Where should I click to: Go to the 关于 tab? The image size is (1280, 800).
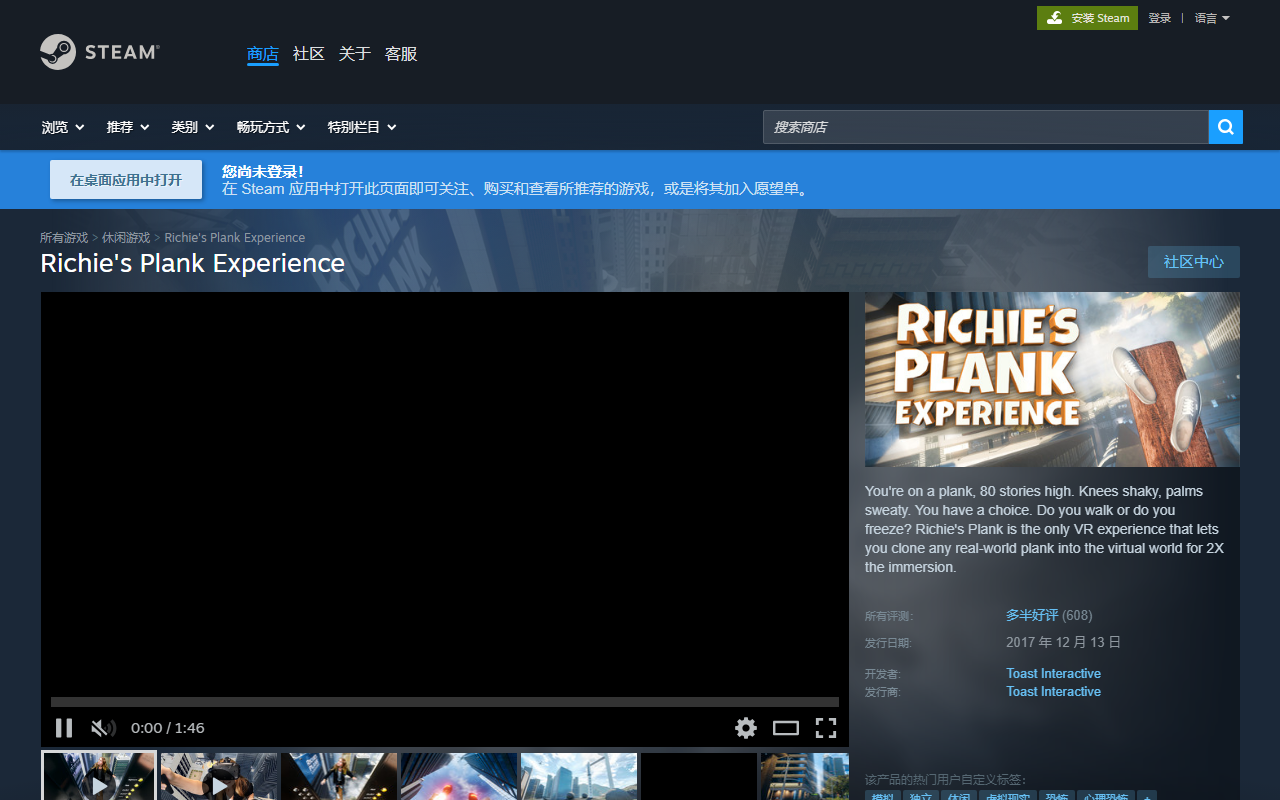coord(355,54)
